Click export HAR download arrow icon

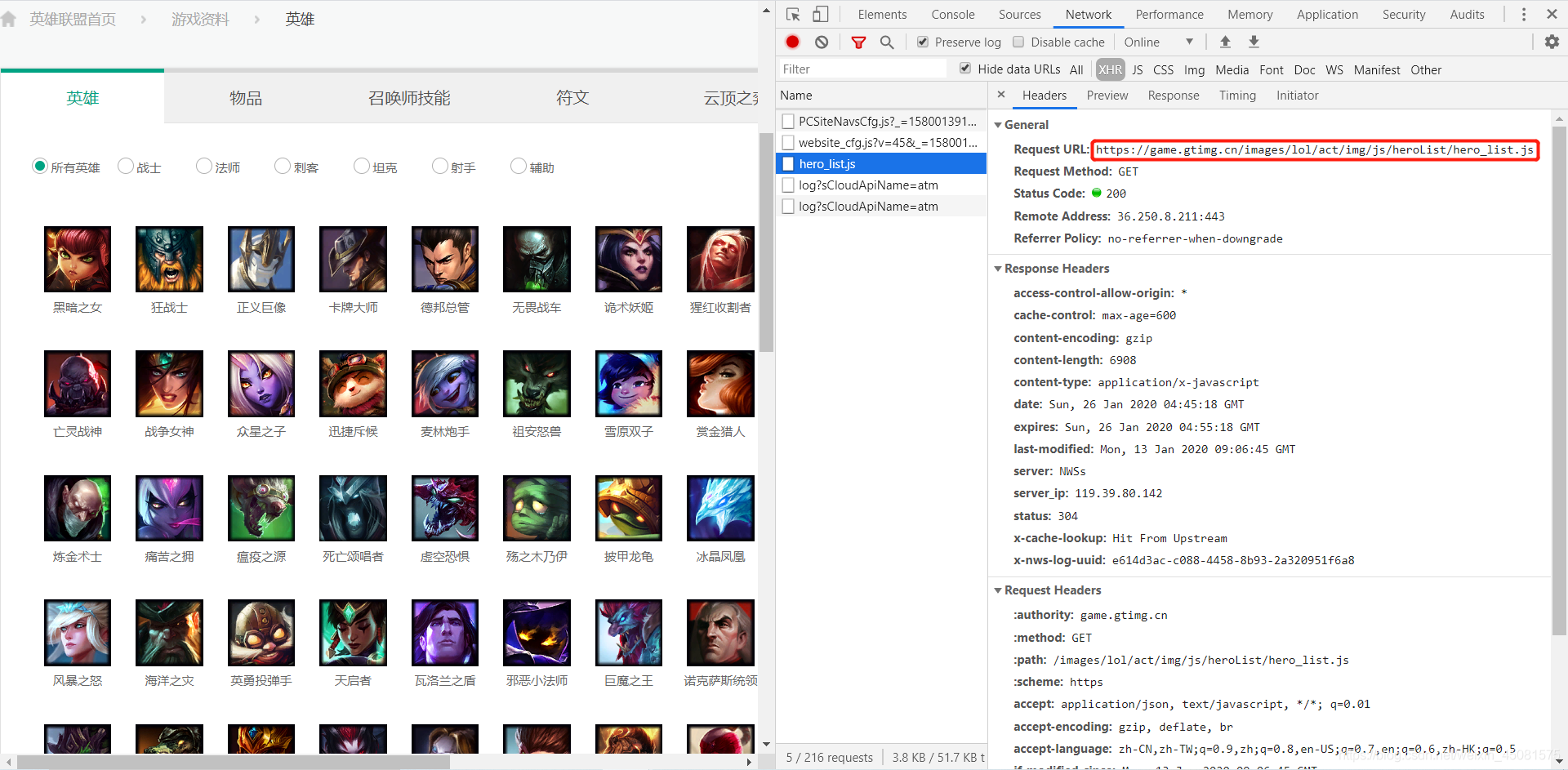(1254, 42)
